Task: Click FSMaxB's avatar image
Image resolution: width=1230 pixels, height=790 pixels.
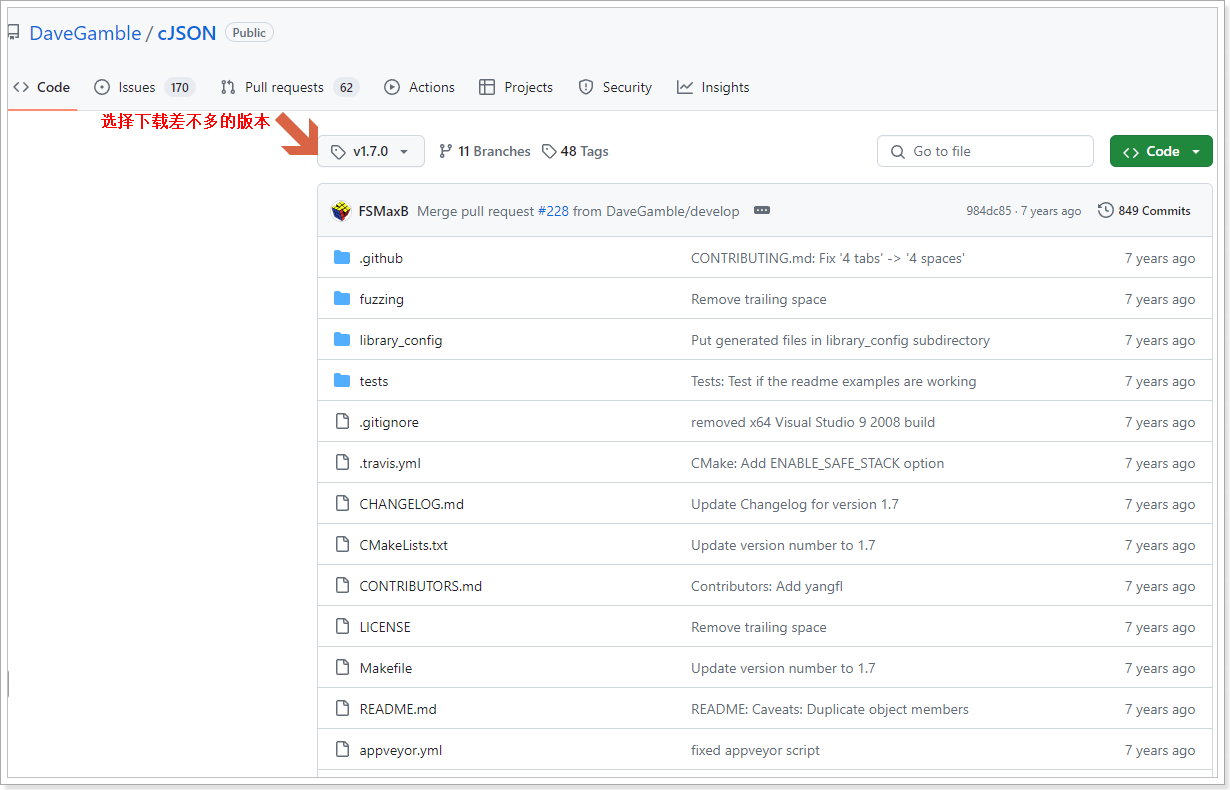Action: tap(341, 211)
